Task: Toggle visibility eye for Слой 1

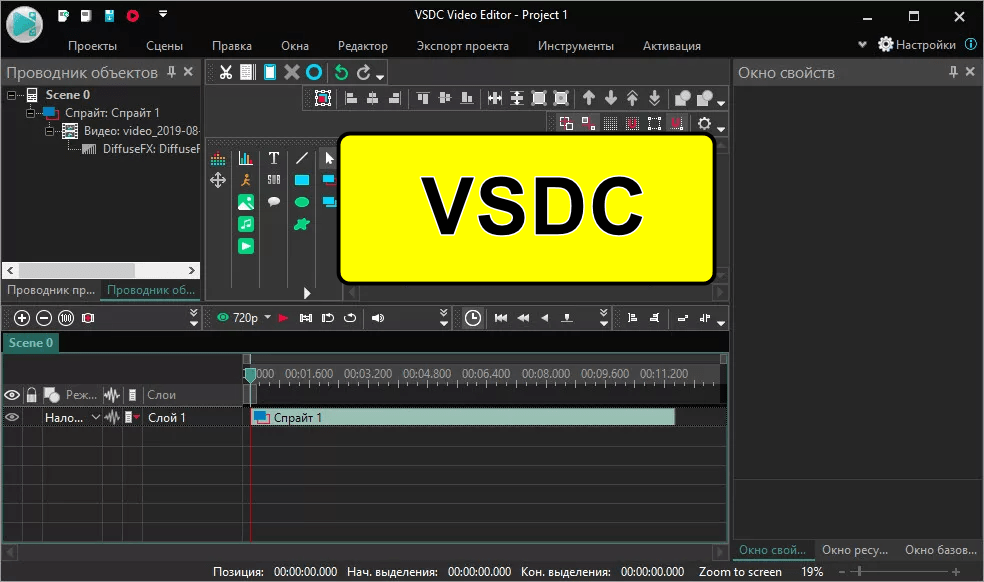Action: 12,418
